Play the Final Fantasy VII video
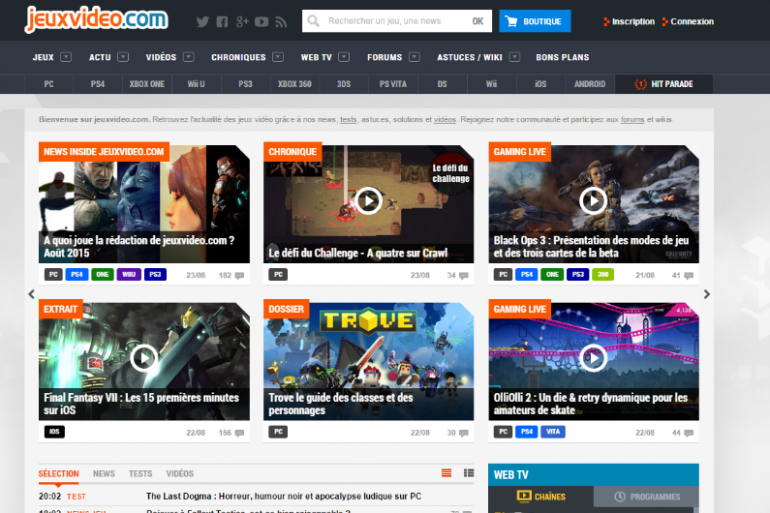The width and height of the screenshot is (770, 513). [x=144, y=358]
